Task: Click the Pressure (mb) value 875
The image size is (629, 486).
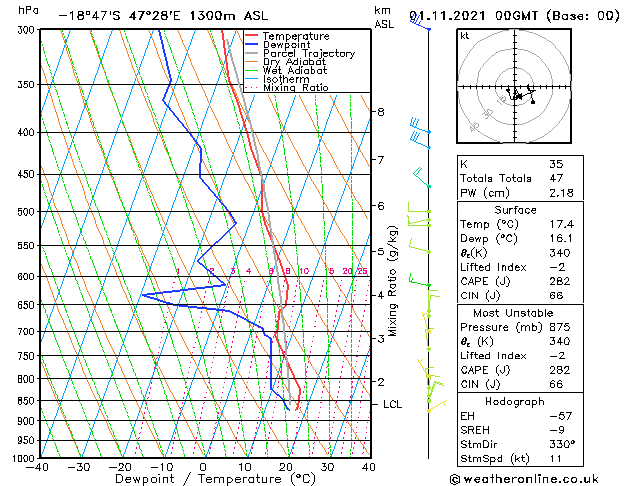Action: [560, 327]
